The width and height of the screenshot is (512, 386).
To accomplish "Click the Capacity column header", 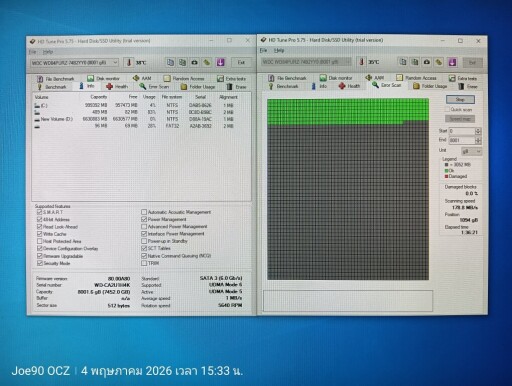I will coord(99,97).
